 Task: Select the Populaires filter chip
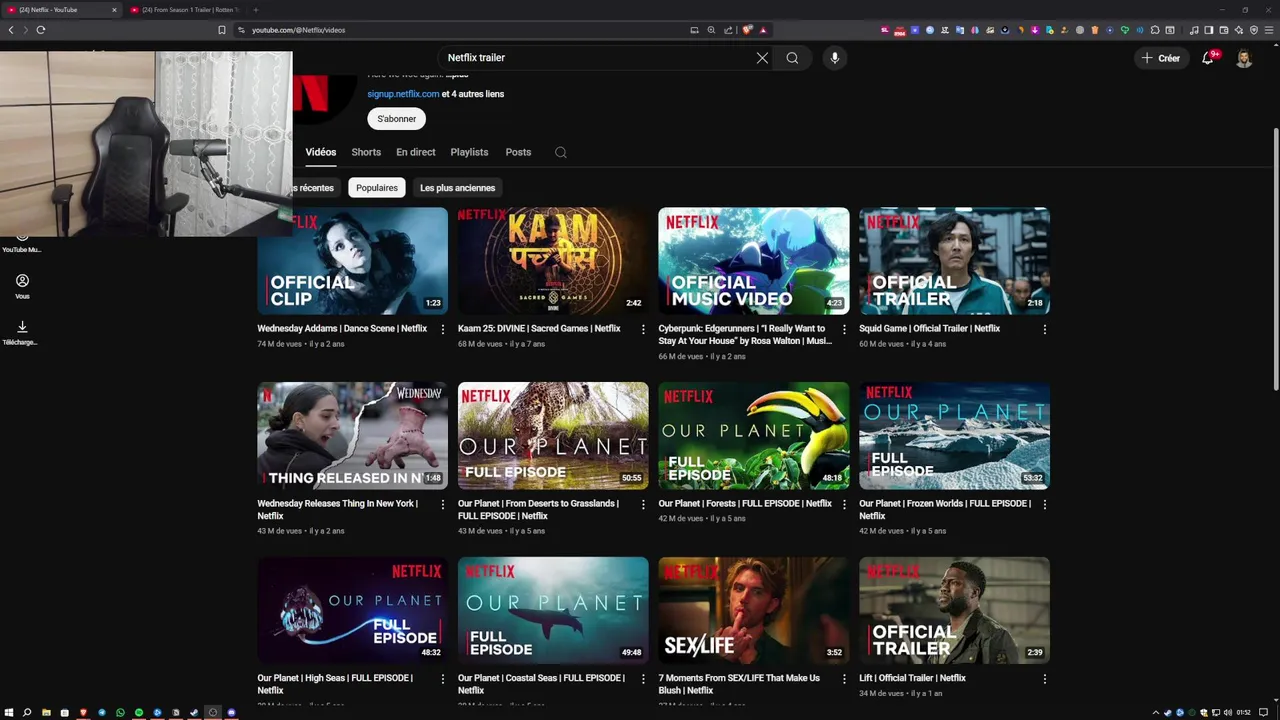pos(377,188)
